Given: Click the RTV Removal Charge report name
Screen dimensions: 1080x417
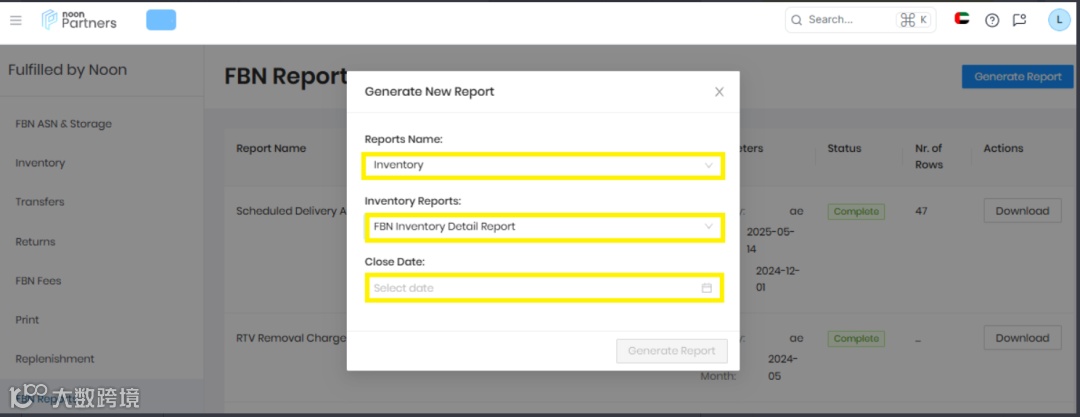Looking at the screenshot, I should click(x=291, y=338).
